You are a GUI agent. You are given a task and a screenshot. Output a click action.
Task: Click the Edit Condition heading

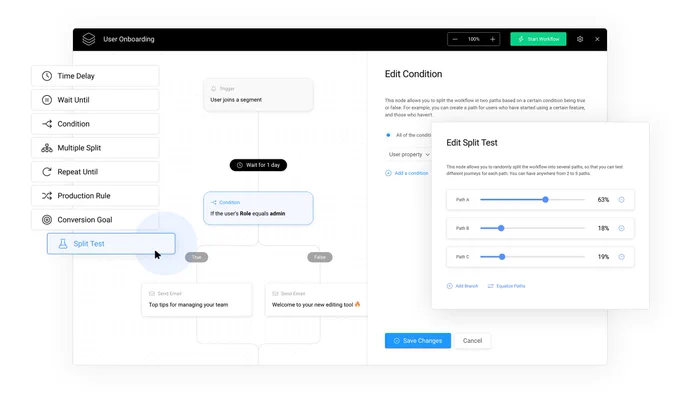[413, 74]
